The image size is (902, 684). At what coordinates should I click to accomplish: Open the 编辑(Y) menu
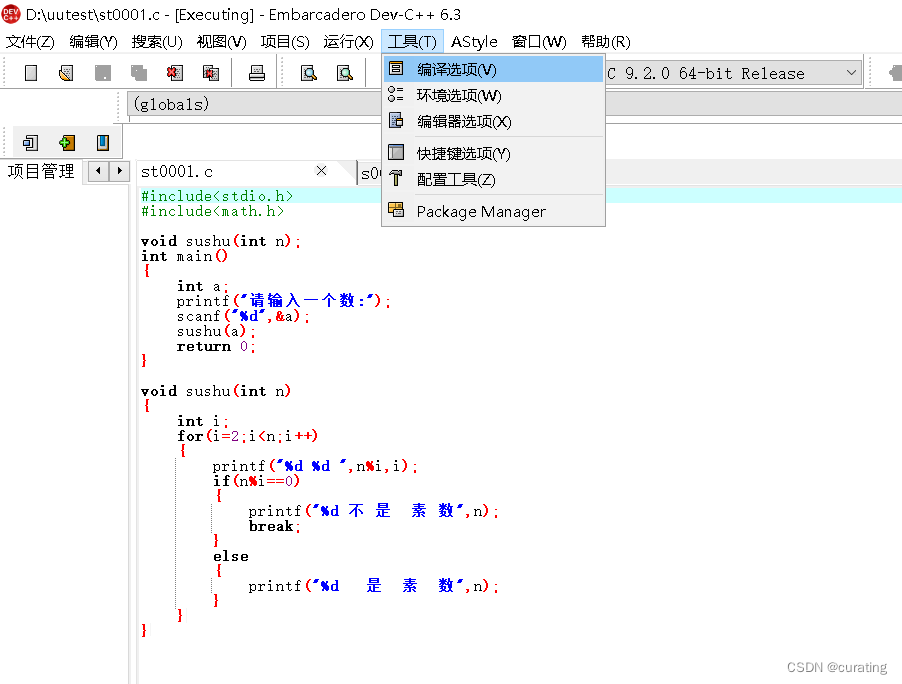point(93,42)
